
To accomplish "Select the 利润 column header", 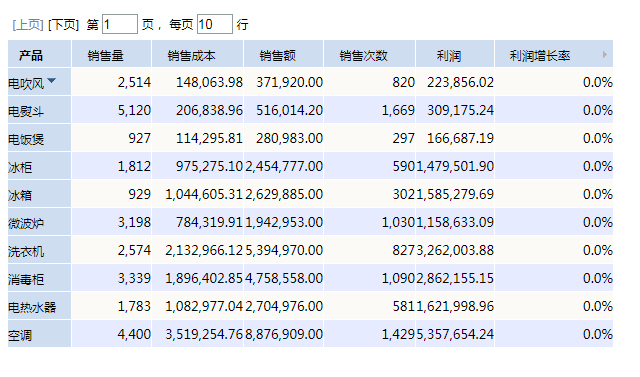I will tap(455, 54).
